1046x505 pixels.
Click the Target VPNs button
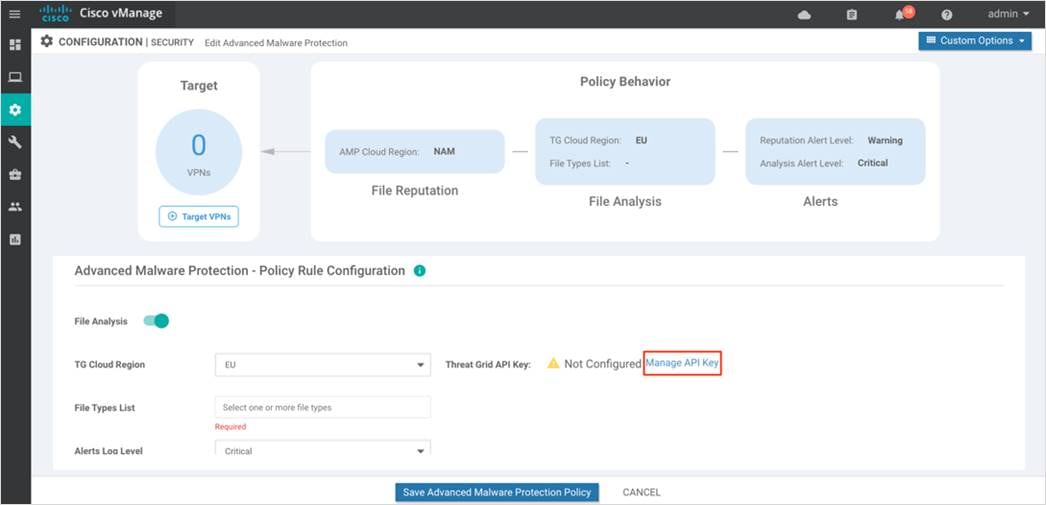(199, 216)
